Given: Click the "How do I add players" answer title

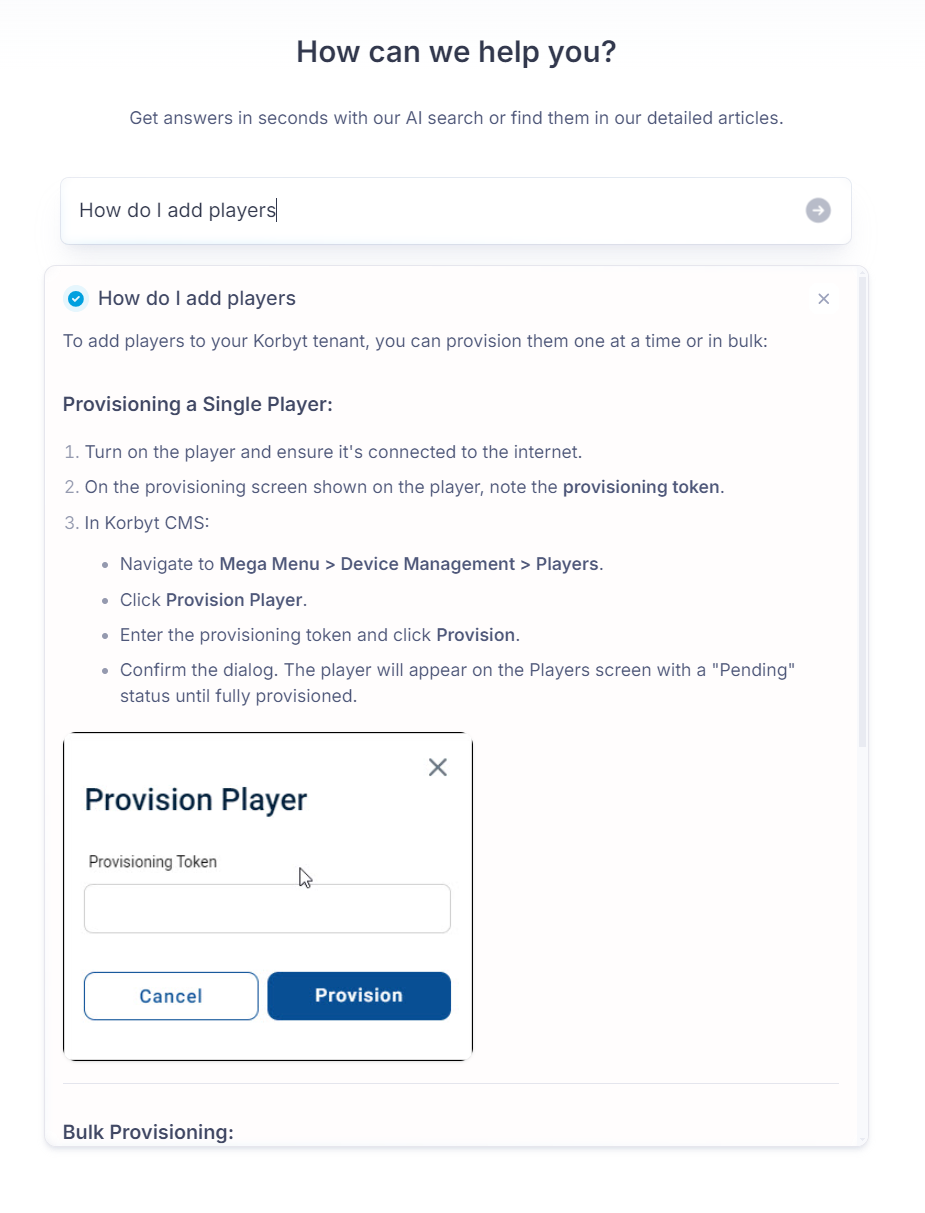Looking at the screenshot, I should coord(197,298).
